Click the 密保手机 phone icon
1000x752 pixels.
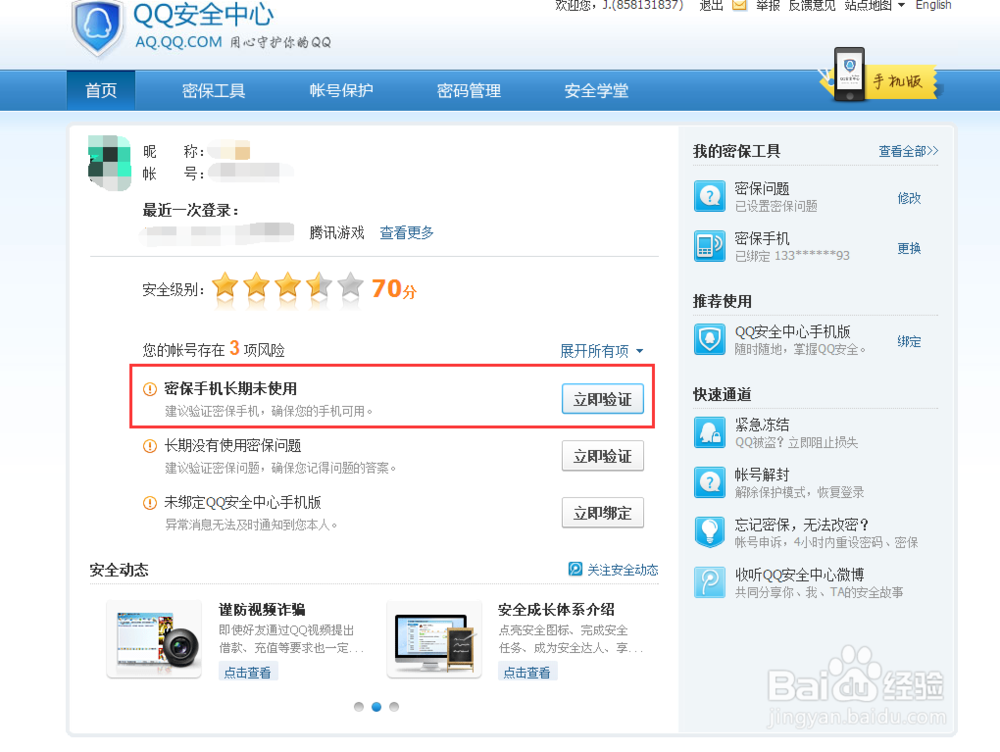tap(710, 248)
